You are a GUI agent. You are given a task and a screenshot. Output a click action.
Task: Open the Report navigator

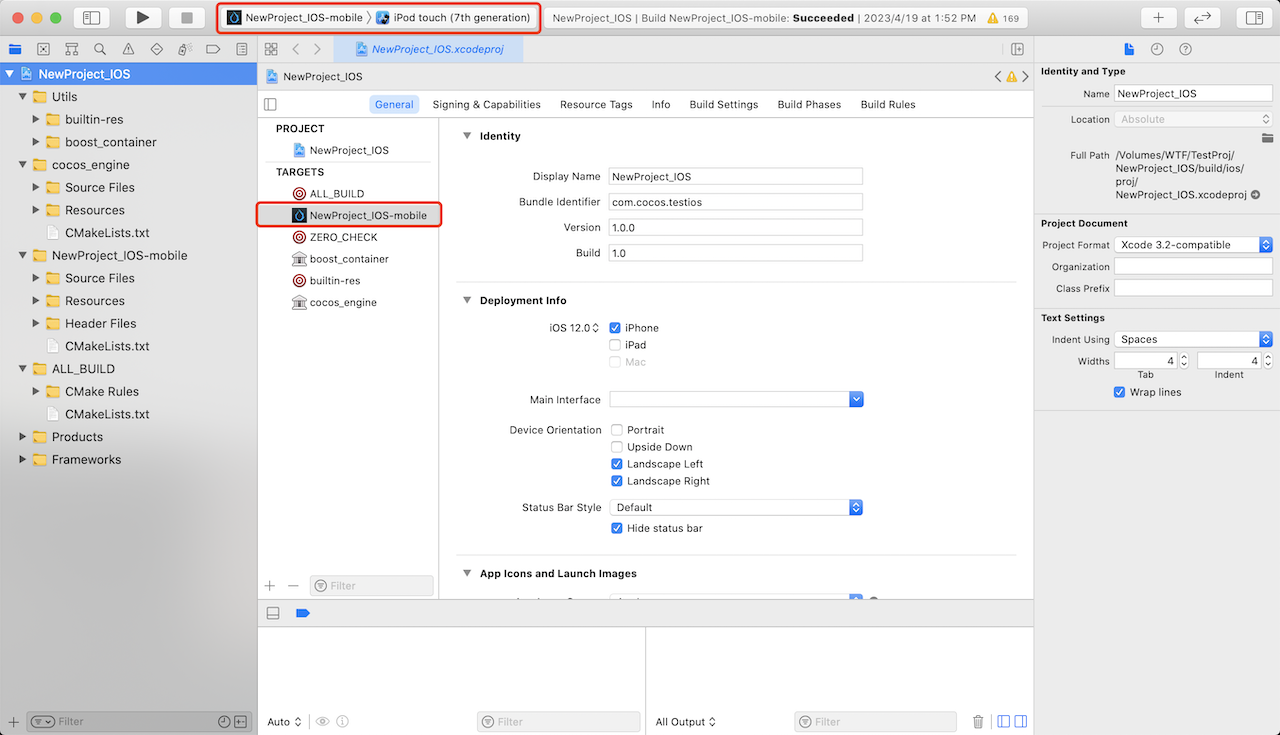coord(241,49)
